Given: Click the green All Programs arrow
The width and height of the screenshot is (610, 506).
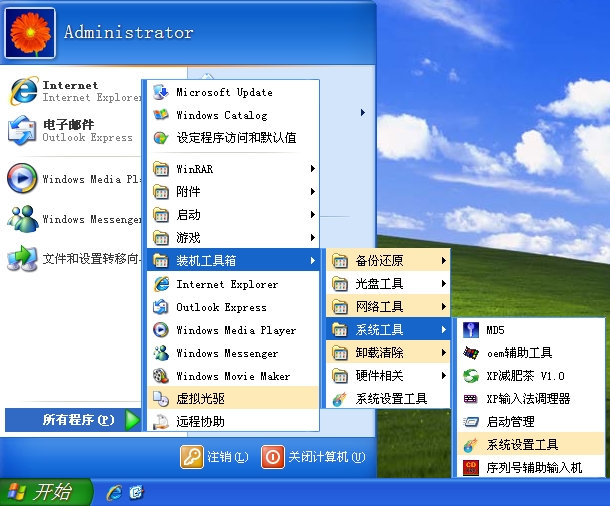Looking at the screenshot, I should click(132, 420).
